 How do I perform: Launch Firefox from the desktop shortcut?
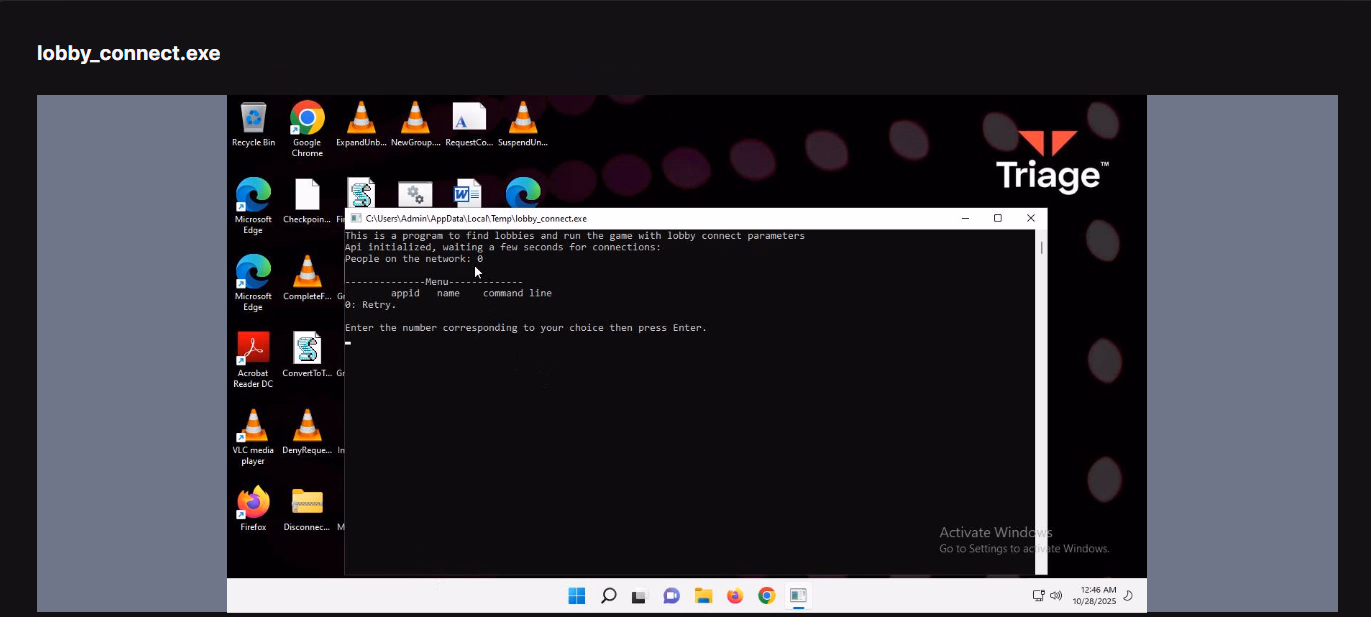click(253, 503)
